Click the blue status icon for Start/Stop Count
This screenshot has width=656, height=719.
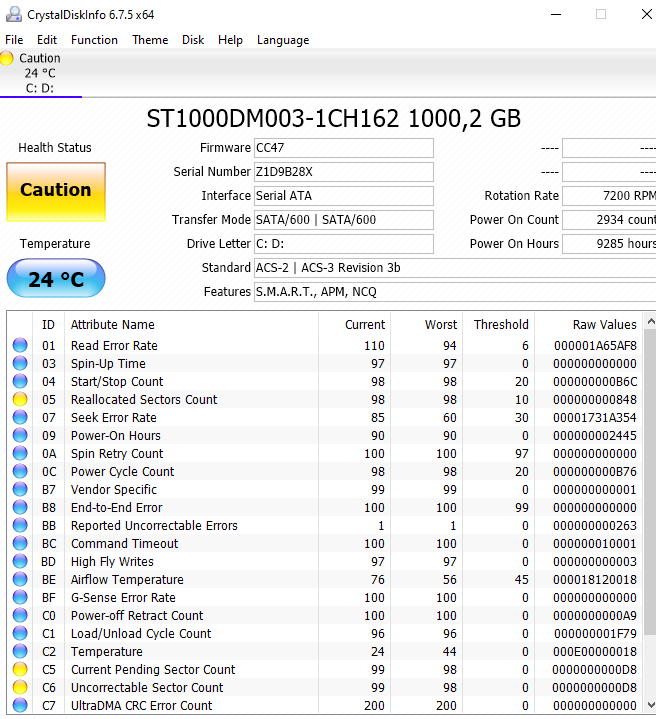(x=20, y=381)
